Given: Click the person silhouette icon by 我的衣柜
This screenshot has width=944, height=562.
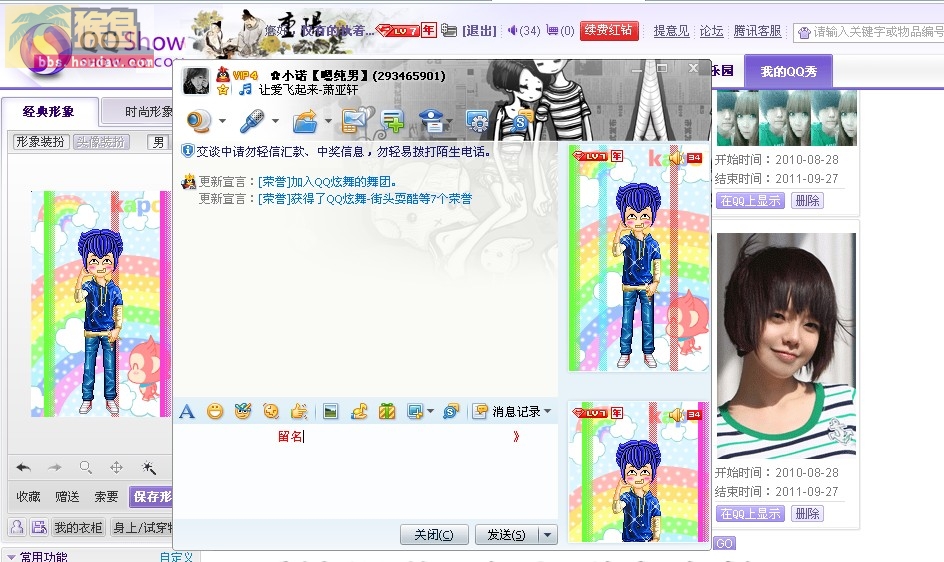Looking at the screenshot, I should click(x=17, y=527).
